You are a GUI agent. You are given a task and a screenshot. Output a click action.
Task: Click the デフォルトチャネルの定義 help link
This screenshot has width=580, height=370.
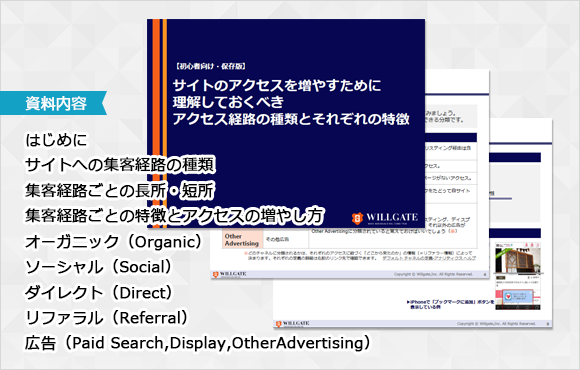[429, 258]
